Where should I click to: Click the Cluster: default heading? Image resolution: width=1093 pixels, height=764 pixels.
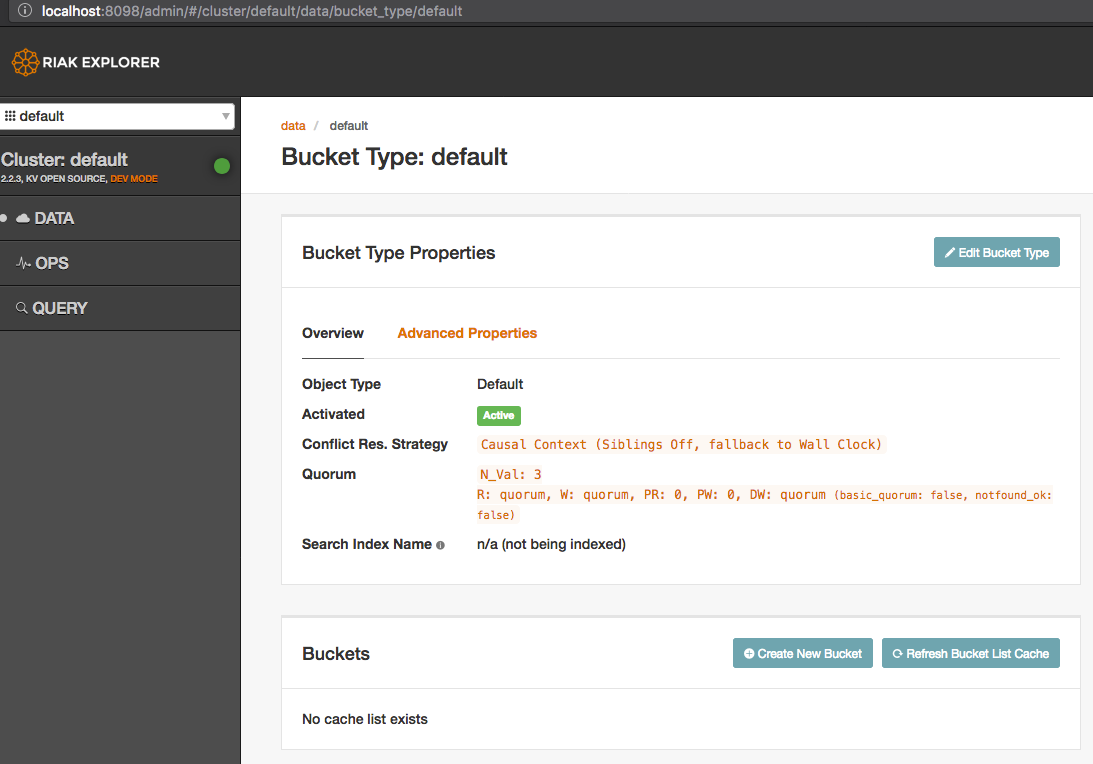[x=64, y=160]
